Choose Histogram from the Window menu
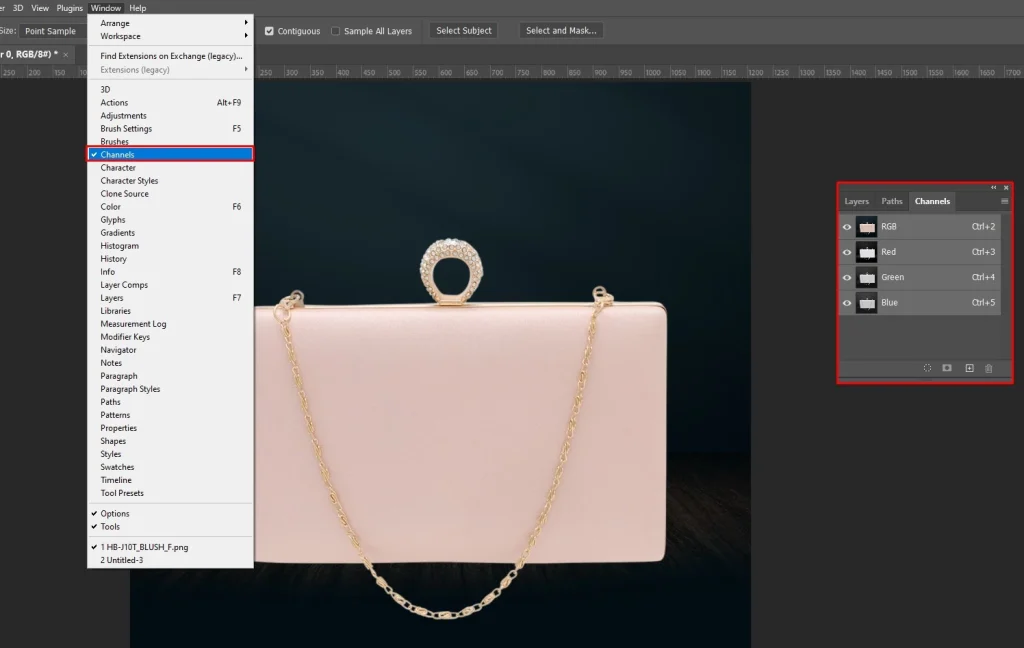Screen dimensions: 1024x648 point(120,246)
